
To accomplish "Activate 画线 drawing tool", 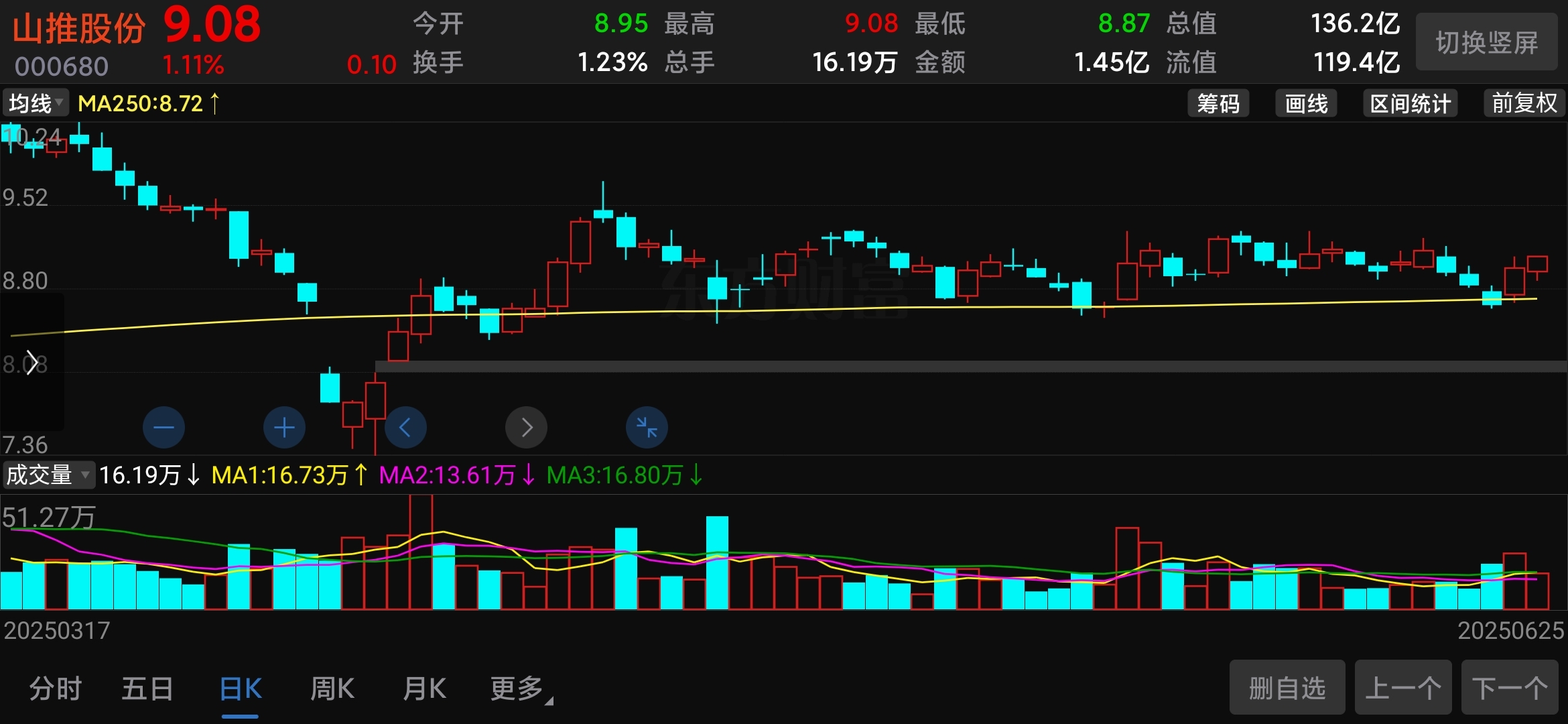I will (x=1306, y=103).
